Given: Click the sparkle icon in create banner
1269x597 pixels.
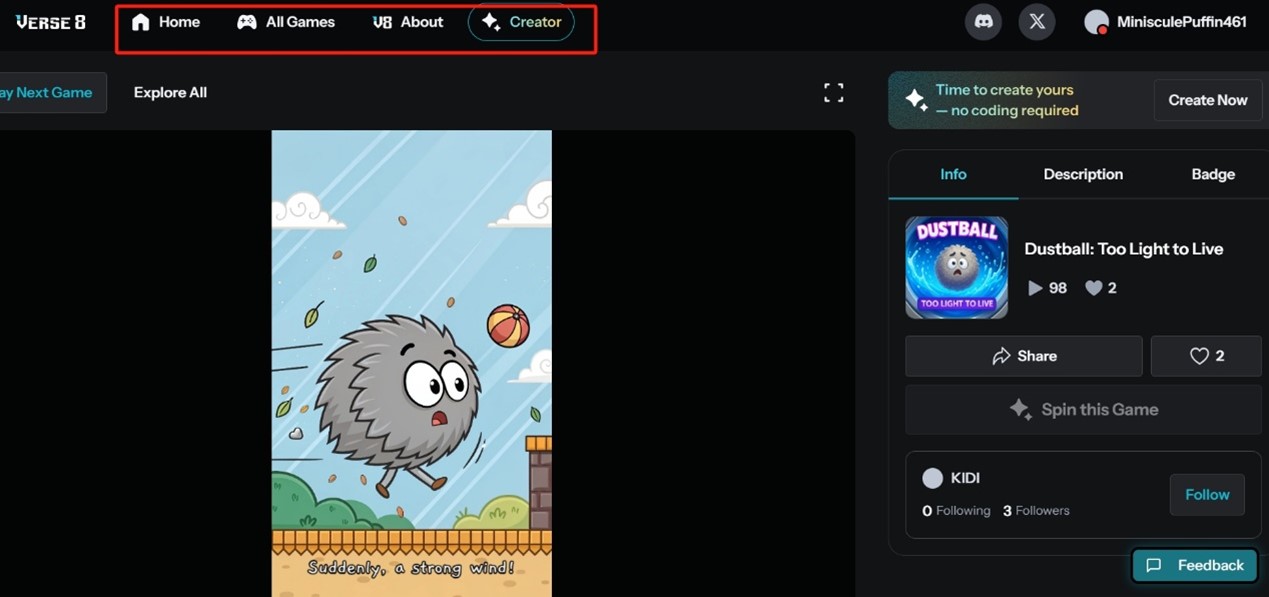Looking at the screenshot, I should (916, 100).
